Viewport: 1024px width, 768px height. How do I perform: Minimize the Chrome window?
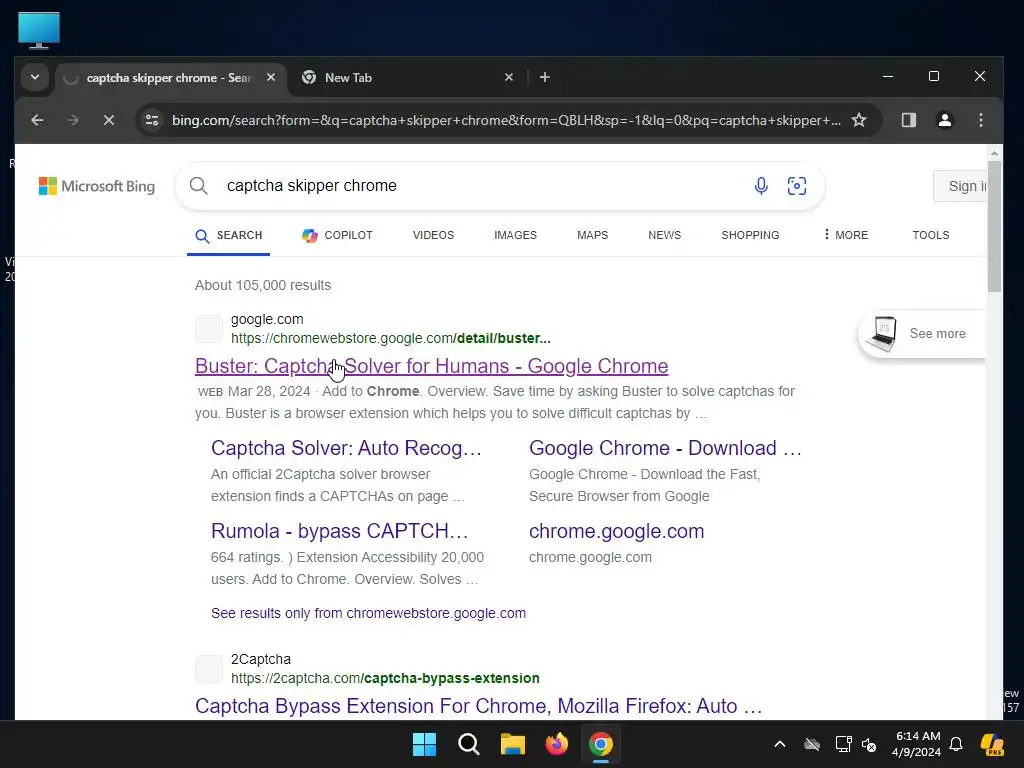(888, 76)
